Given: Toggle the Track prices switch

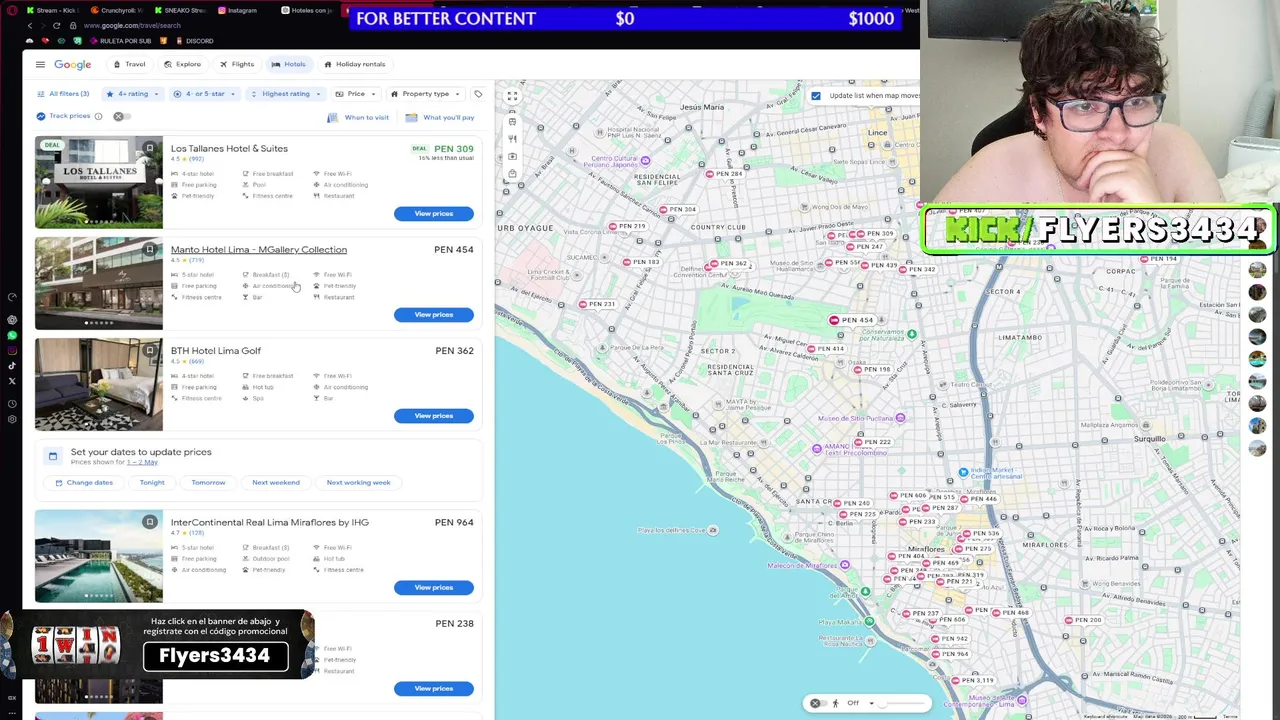Looking at the screenshot, I should (120, 116).
